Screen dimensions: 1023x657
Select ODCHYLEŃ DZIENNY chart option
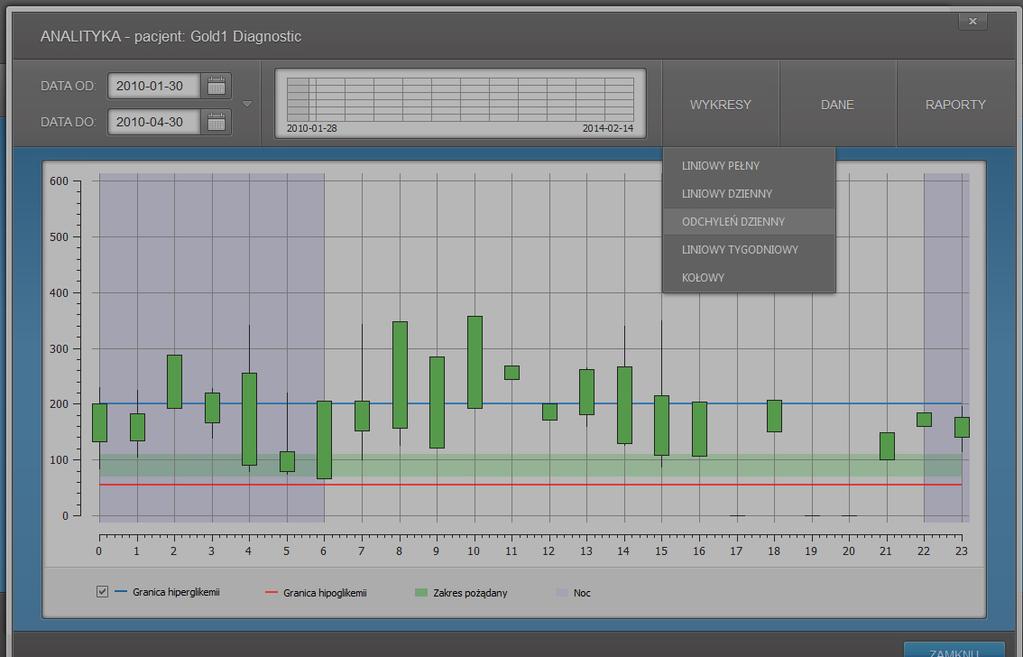pos(748,222)
